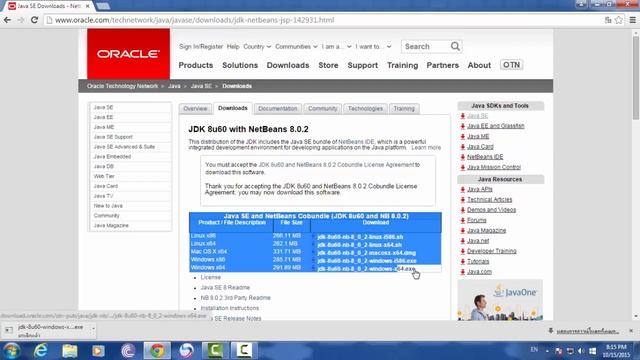Click Java Mission Control link
Screen dimensions: 640x360
pyautogui.click(x=493, y=167)
